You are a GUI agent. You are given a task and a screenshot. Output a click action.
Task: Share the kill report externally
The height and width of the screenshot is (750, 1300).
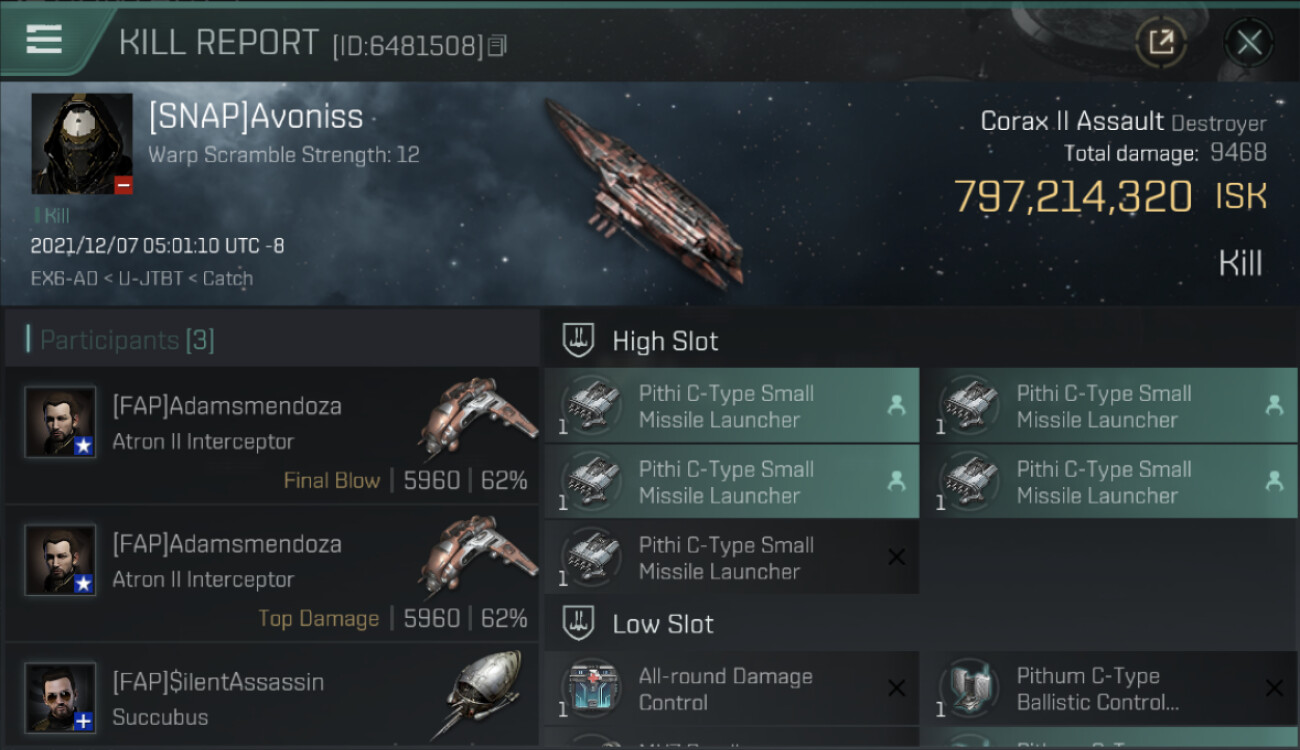coord(1160,43)
